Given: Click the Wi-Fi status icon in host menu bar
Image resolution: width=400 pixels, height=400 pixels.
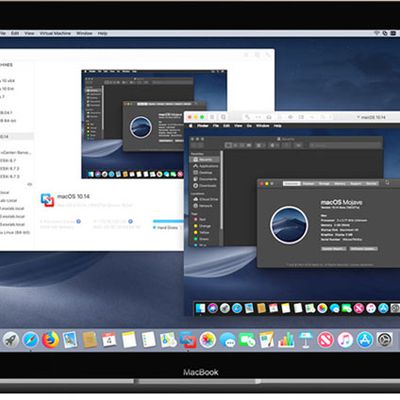Looking at the screenshot, I should (377, 33).
